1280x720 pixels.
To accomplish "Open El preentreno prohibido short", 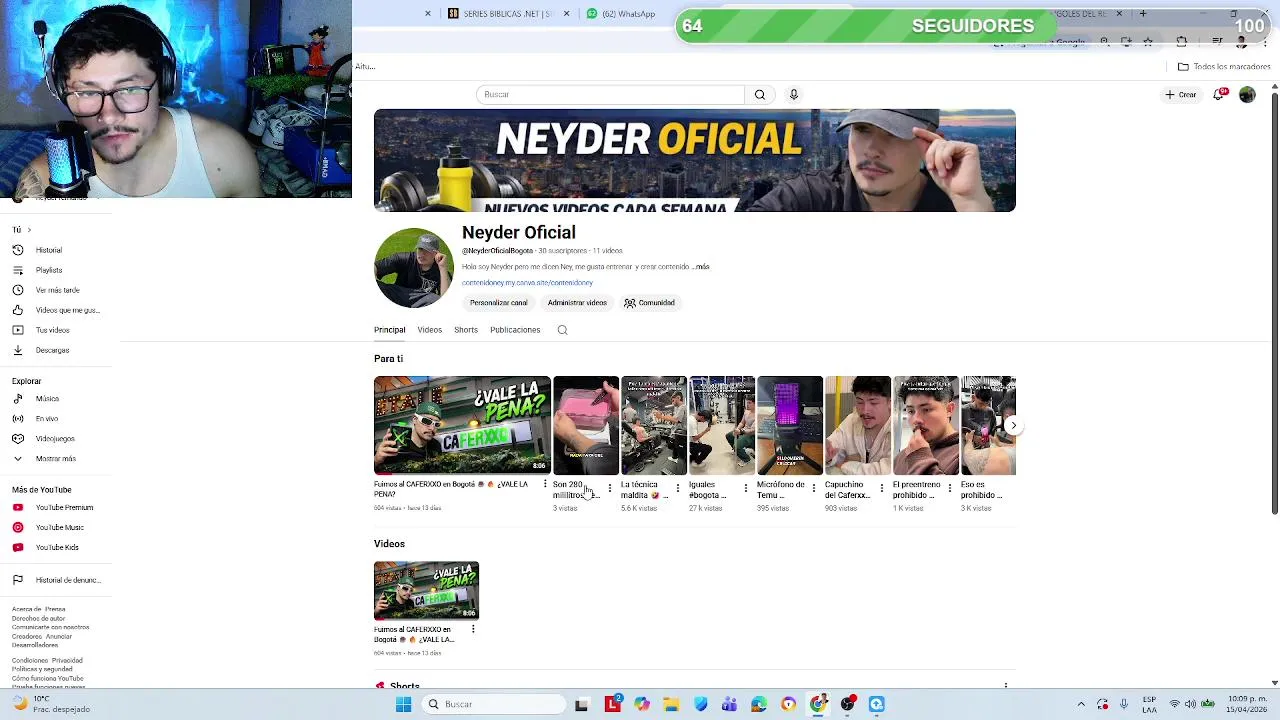I will 925,425.
